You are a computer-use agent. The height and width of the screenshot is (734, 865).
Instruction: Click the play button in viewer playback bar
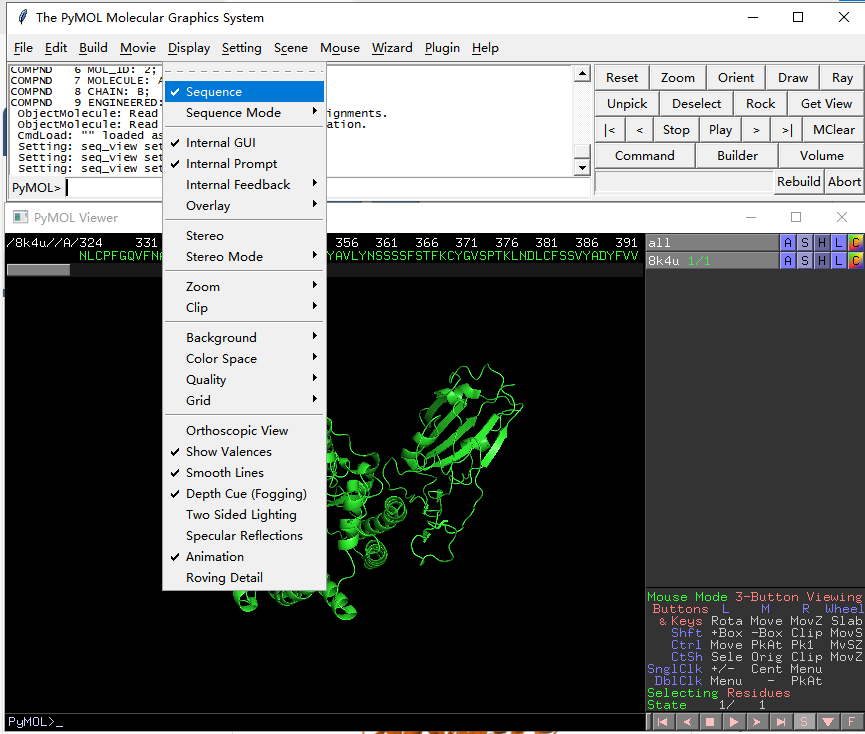[x=734, y=721]
